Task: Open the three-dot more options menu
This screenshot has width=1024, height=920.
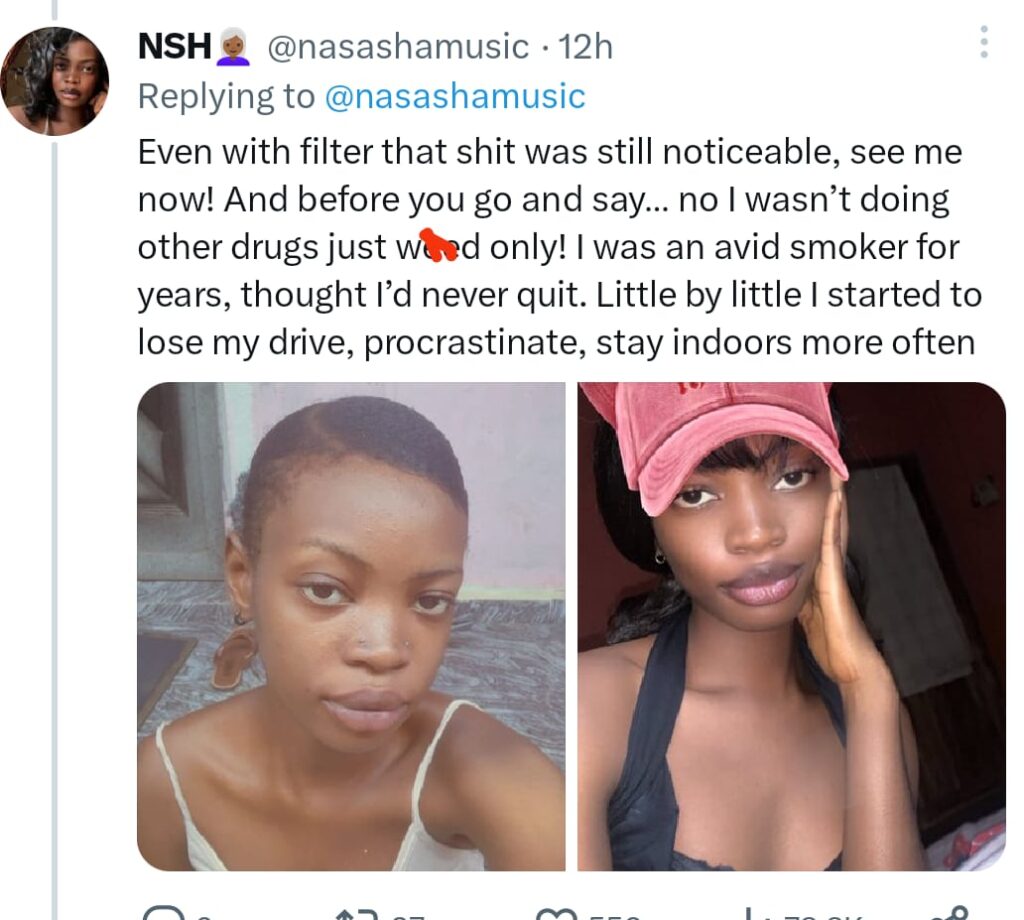Action: click(x=984, y=42)
